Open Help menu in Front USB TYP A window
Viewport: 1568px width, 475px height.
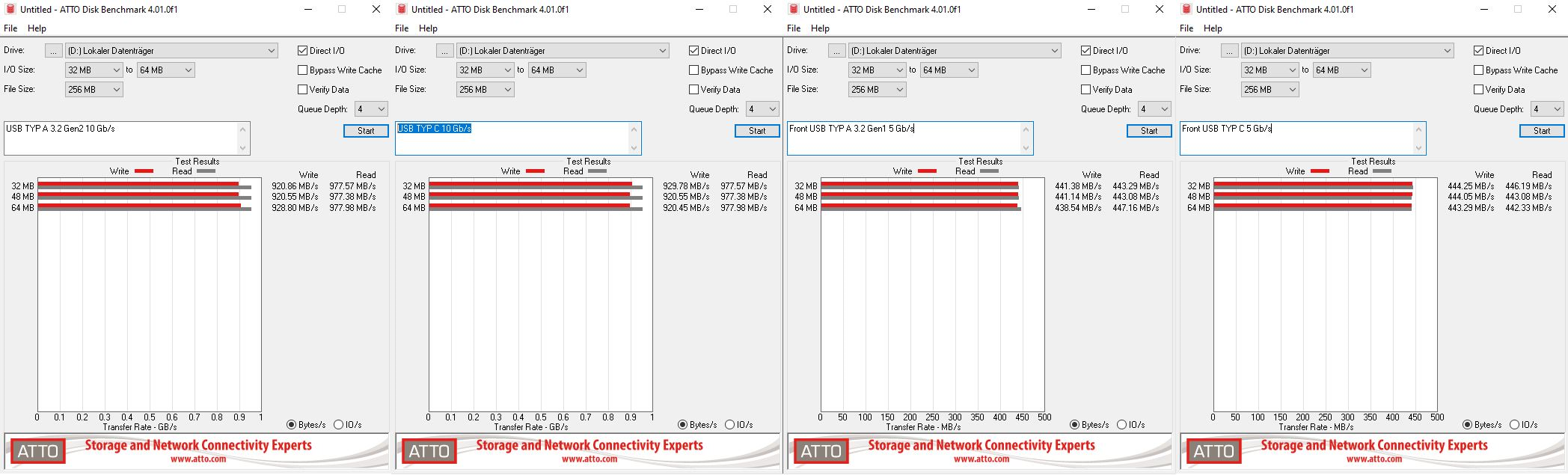click(x=820, y=28)
